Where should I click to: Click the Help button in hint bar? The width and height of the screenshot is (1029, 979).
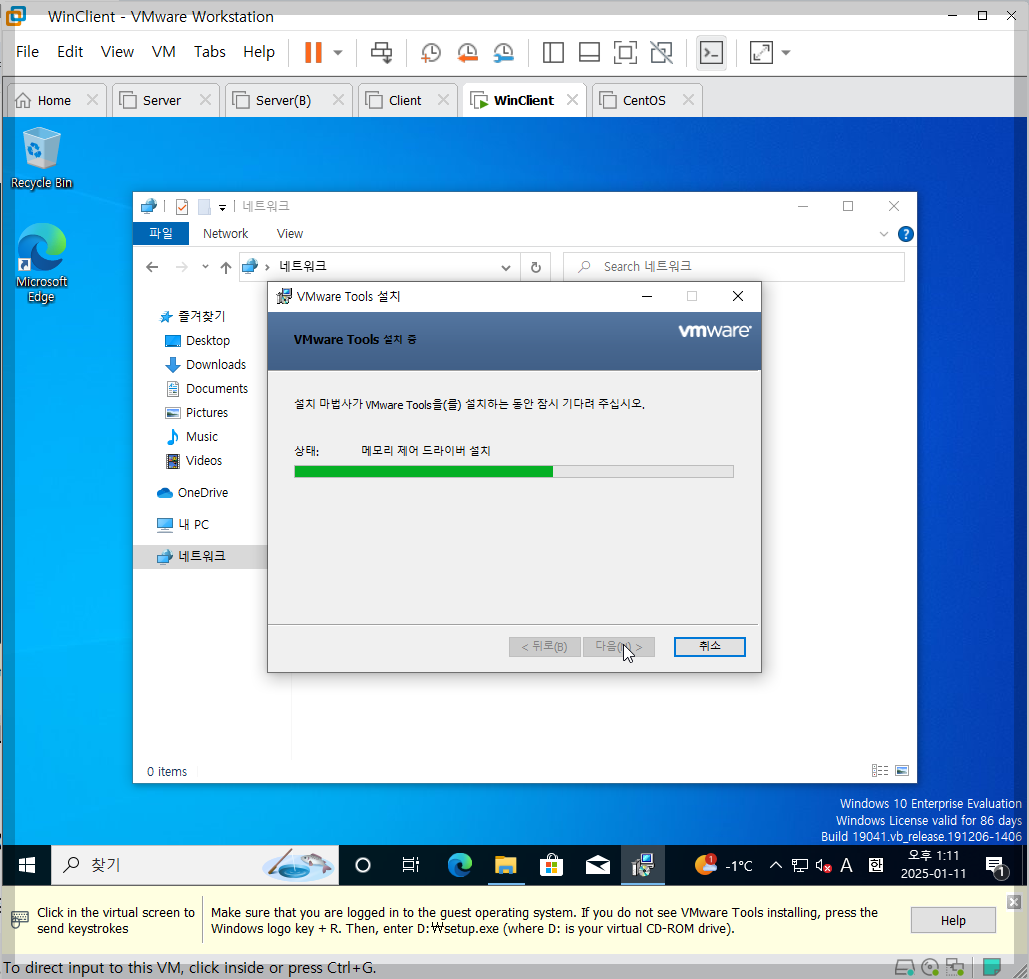point(953,921)
